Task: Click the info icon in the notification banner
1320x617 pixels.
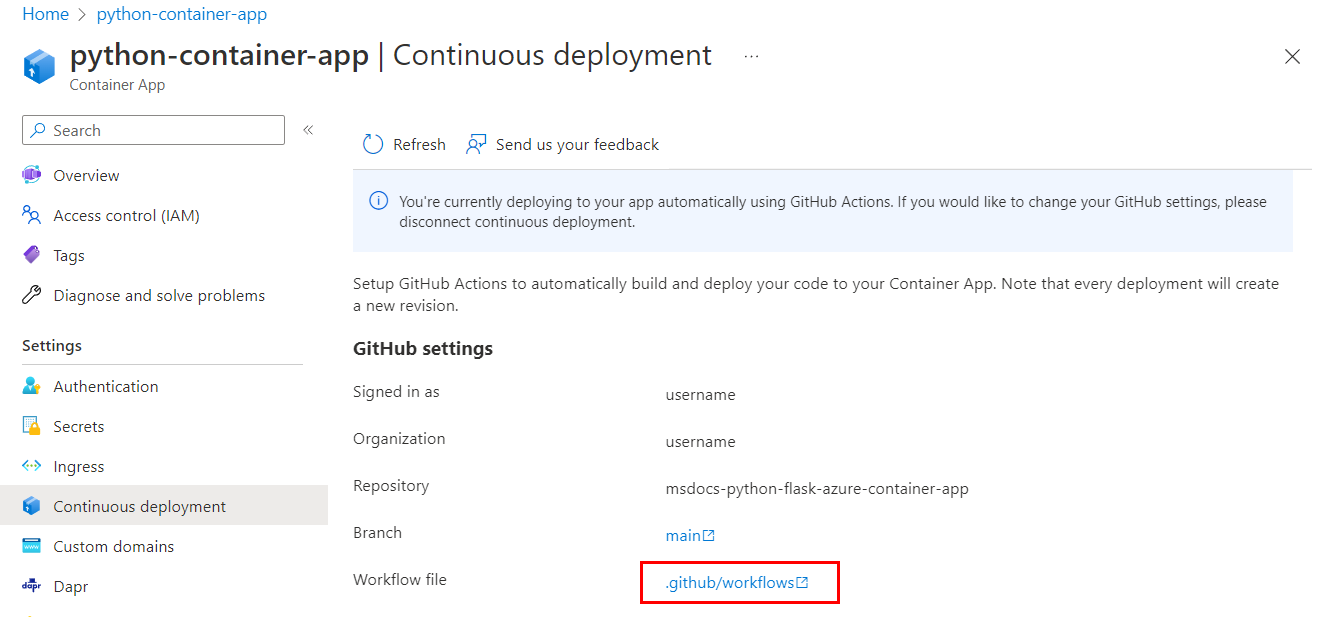Action: [378, 200]
